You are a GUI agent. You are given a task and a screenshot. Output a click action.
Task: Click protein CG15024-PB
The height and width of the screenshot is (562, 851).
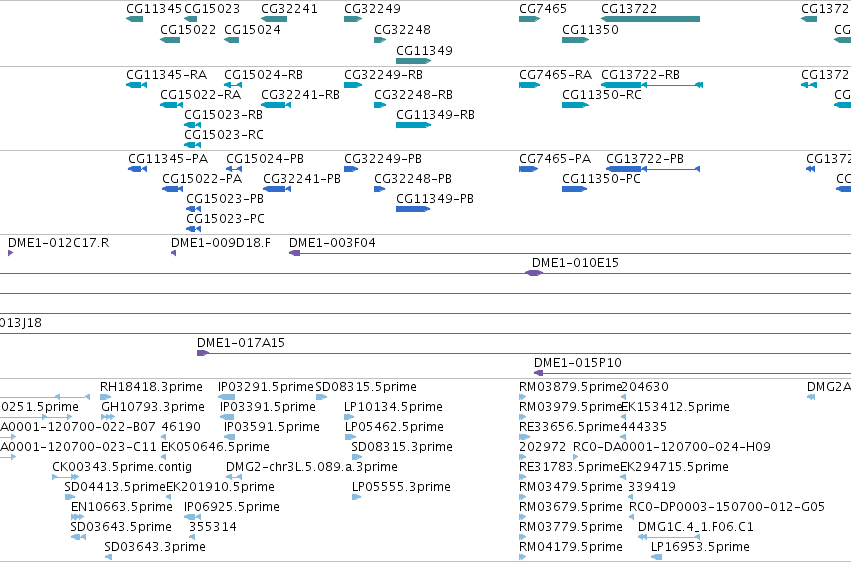tap(265, 159)
